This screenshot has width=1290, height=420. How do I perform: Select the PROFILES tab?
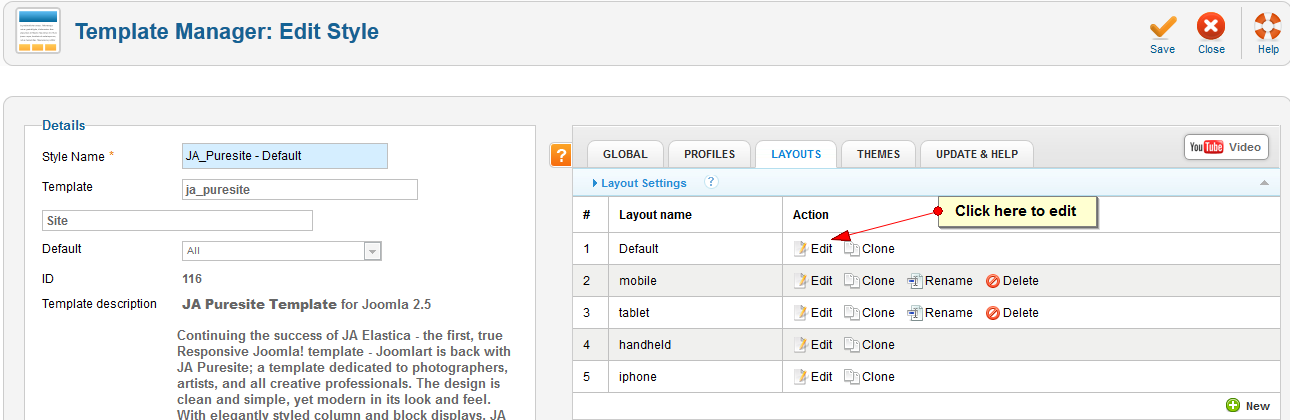(709, 154)
